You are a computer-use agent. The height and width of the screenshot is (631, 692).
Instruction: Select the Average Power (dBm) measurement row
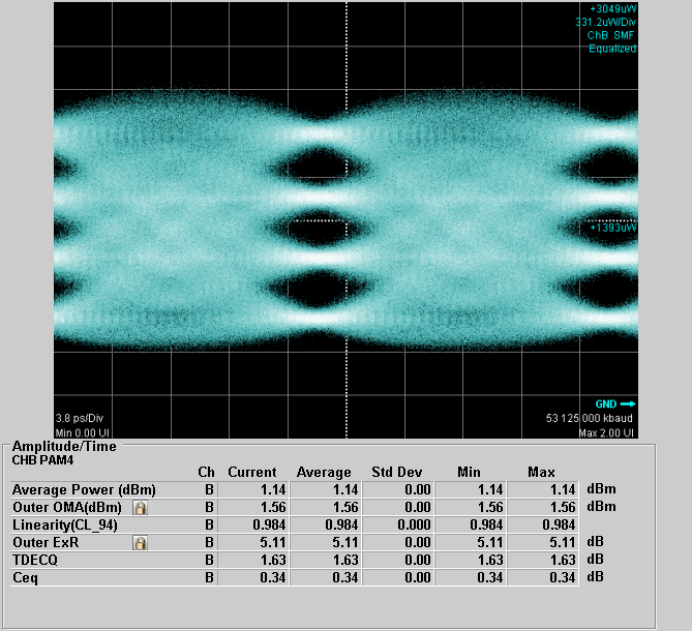click(x=83, y=490)
